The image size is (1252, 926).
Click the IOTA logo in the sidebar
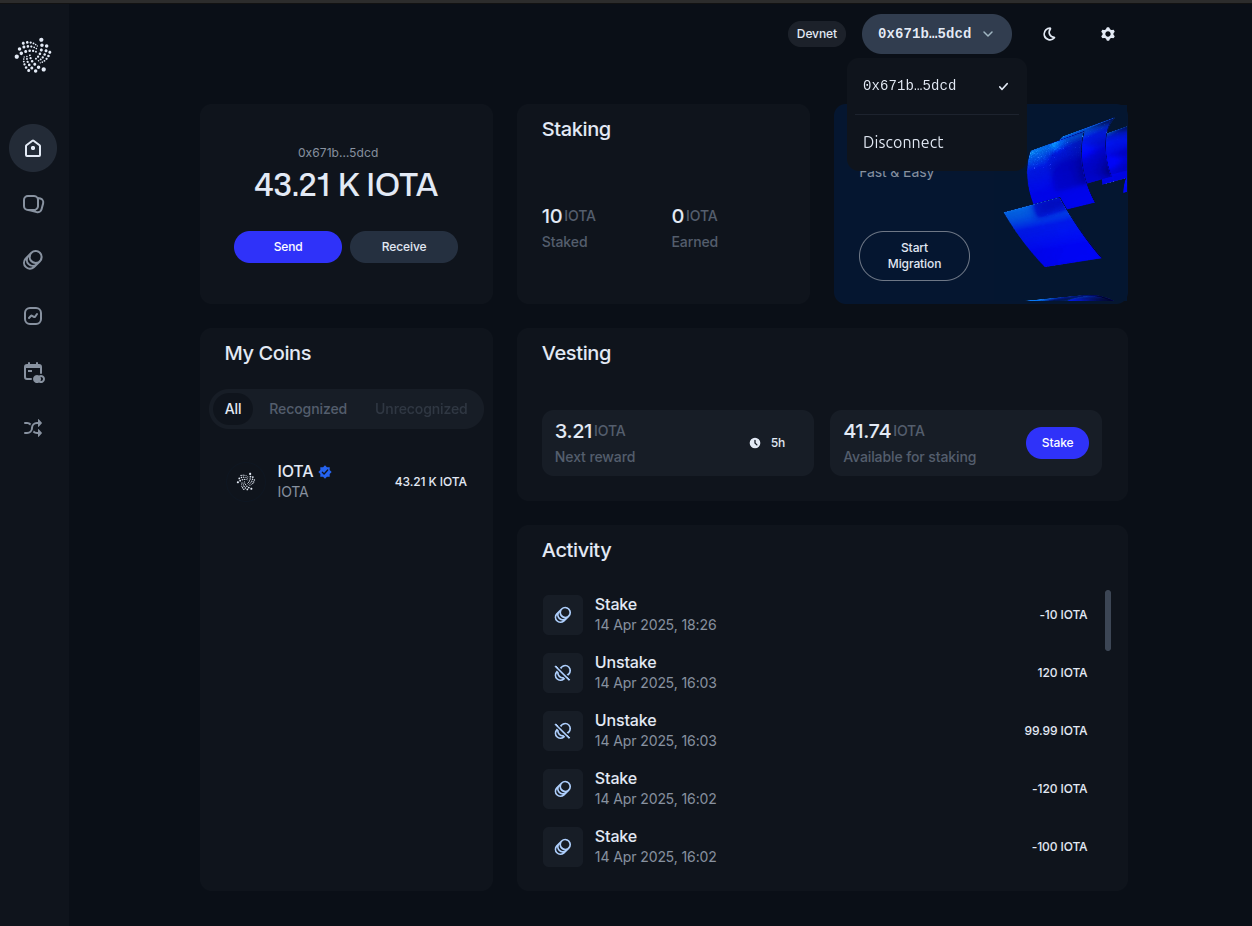coord(33,55)
